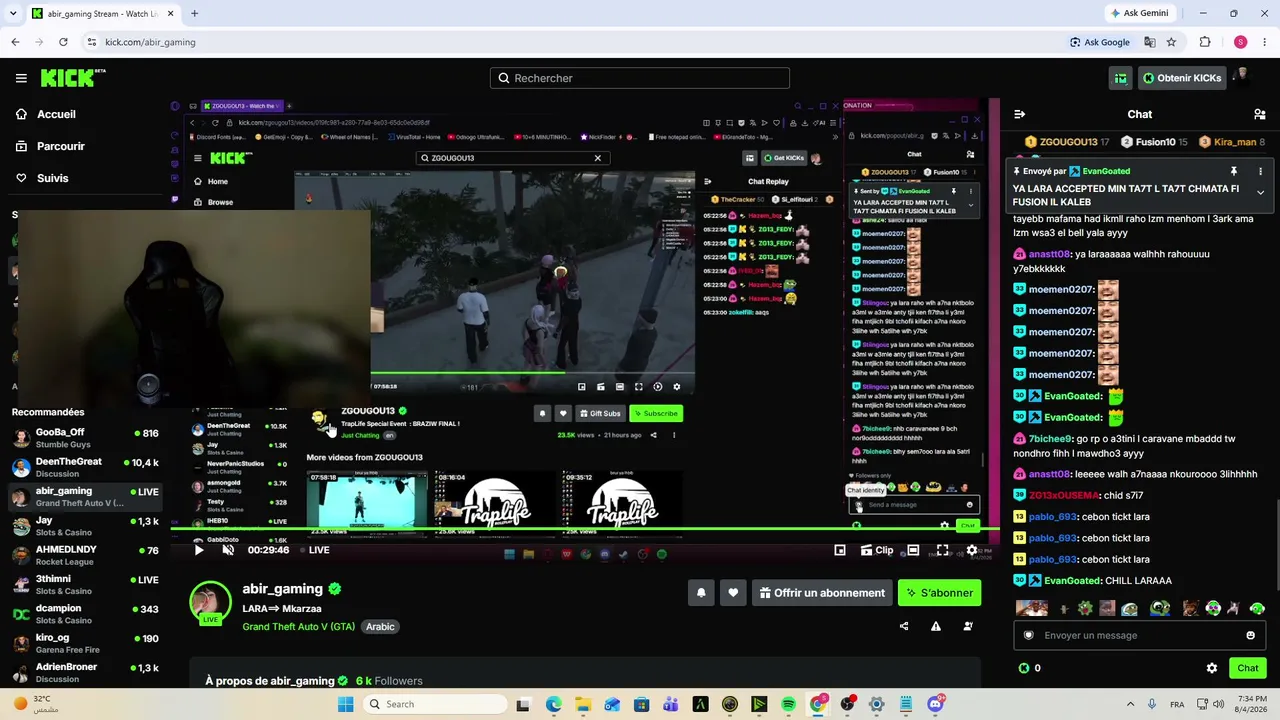Open File Explorer from taskbar
The image size is (1280, 720).
(x=583, y=704)
